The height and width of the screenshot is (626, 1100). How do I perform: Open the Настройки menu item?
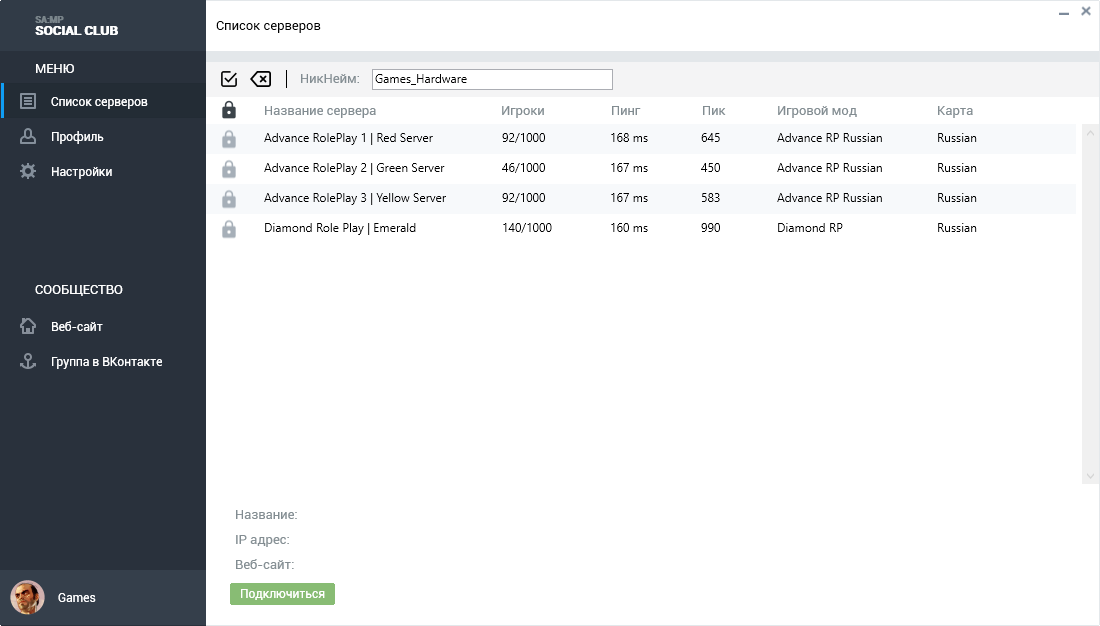coord(103,171)
